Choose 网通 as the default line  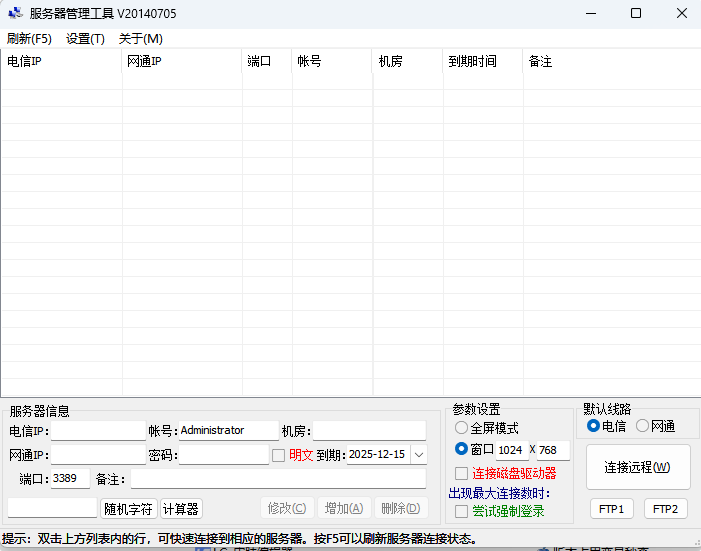pos(643,426)
